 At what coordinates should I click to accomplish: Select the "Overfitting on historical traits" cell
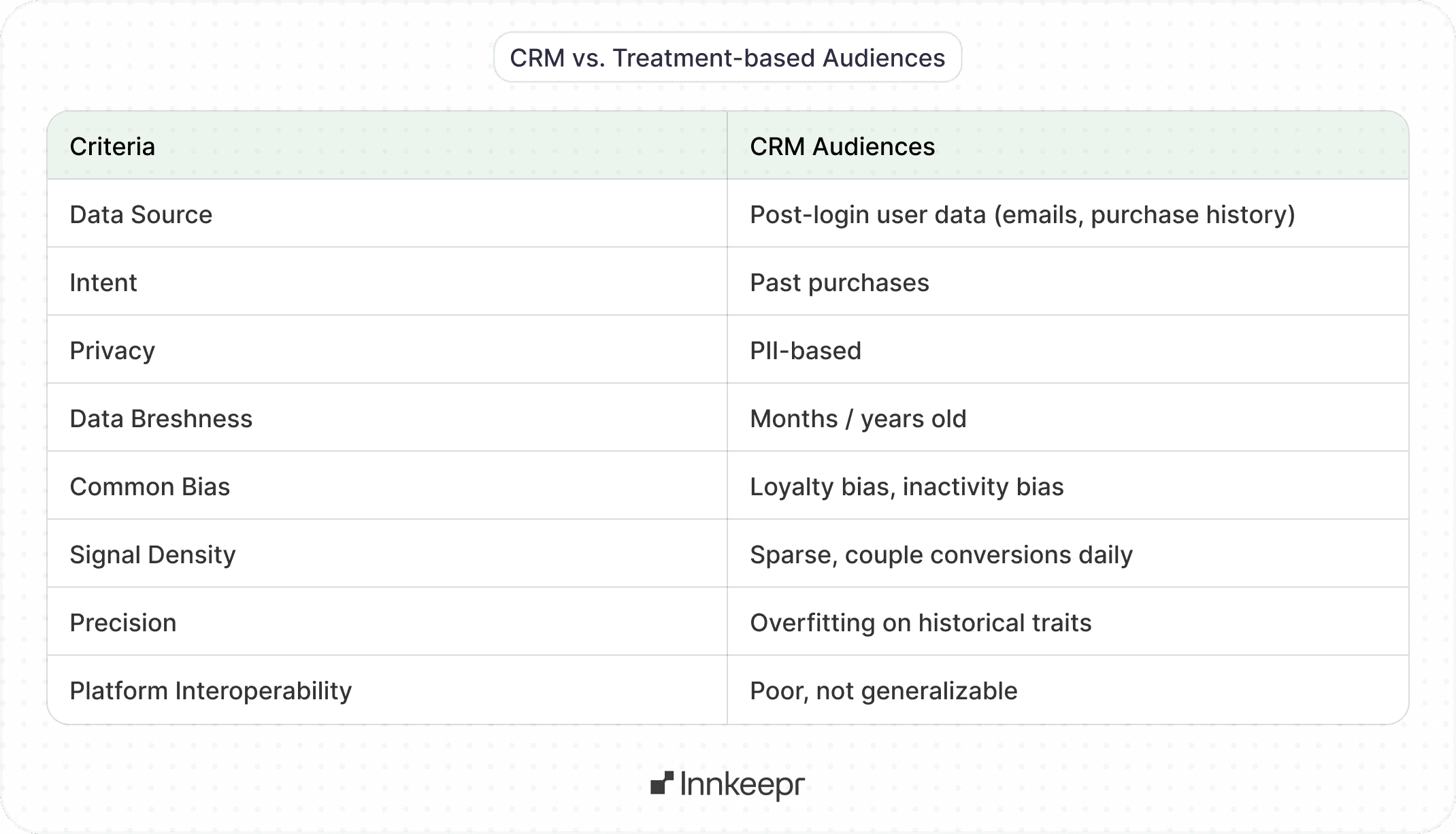tap(921, 622)
